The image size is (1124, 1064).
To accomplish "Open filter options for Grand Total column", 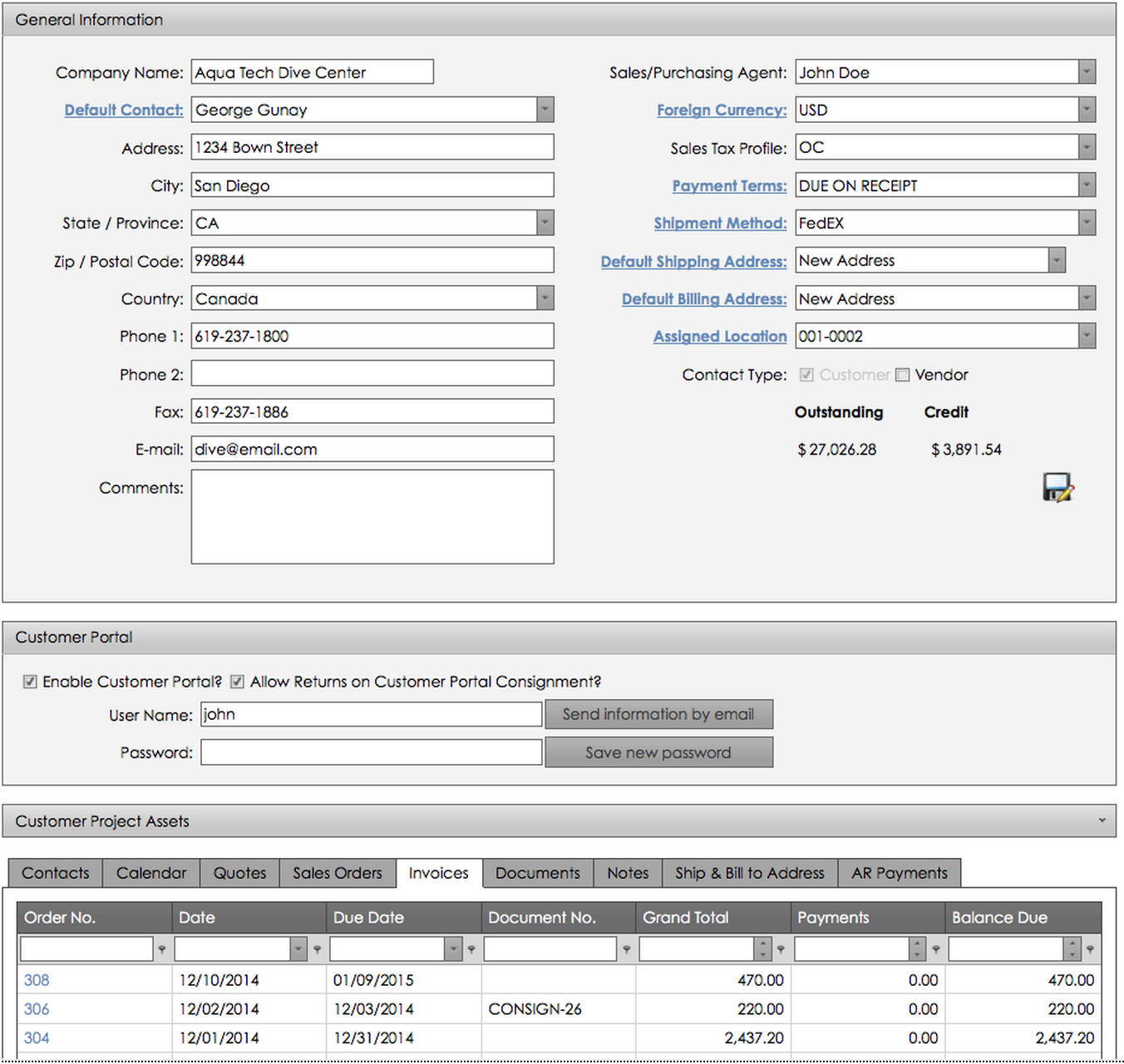I will [x=781, y=948].
